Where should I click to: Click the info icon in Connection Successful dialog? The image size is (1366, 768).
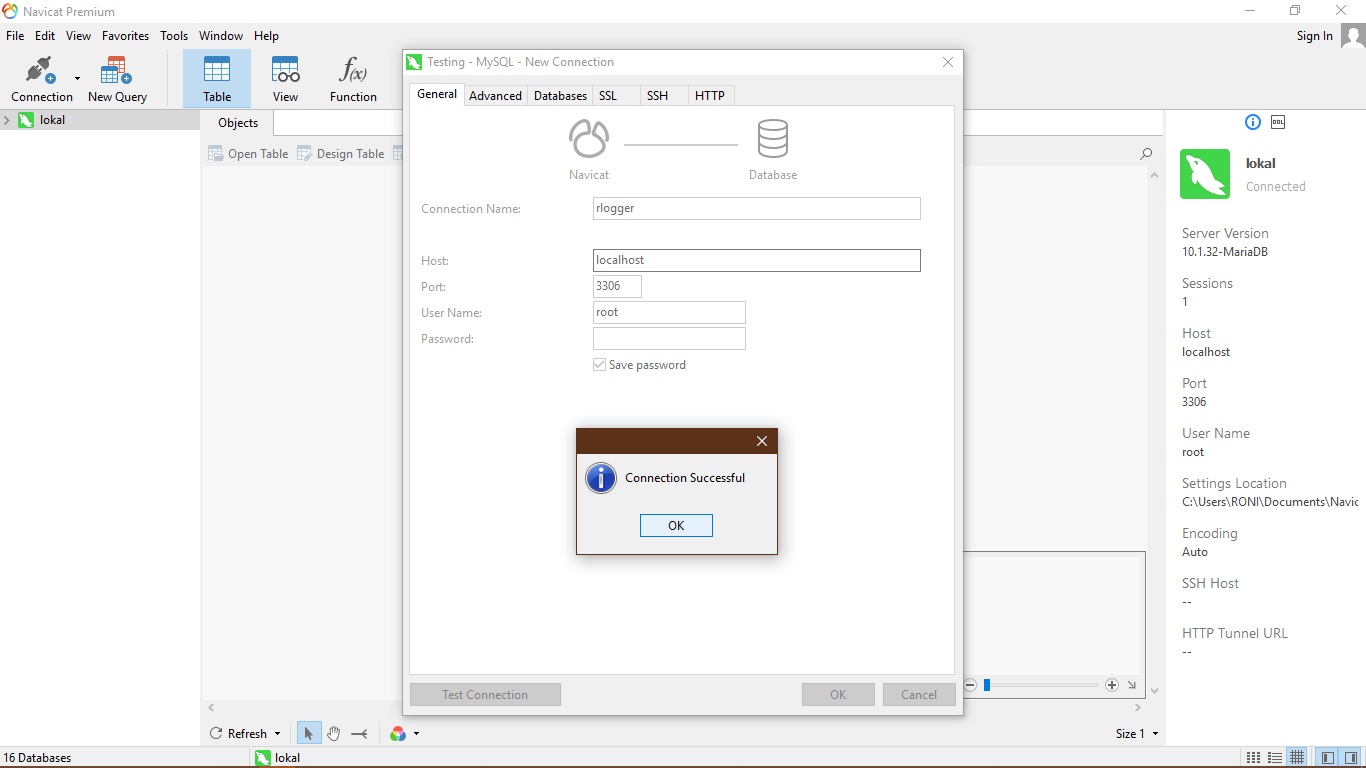click(601, 478)
